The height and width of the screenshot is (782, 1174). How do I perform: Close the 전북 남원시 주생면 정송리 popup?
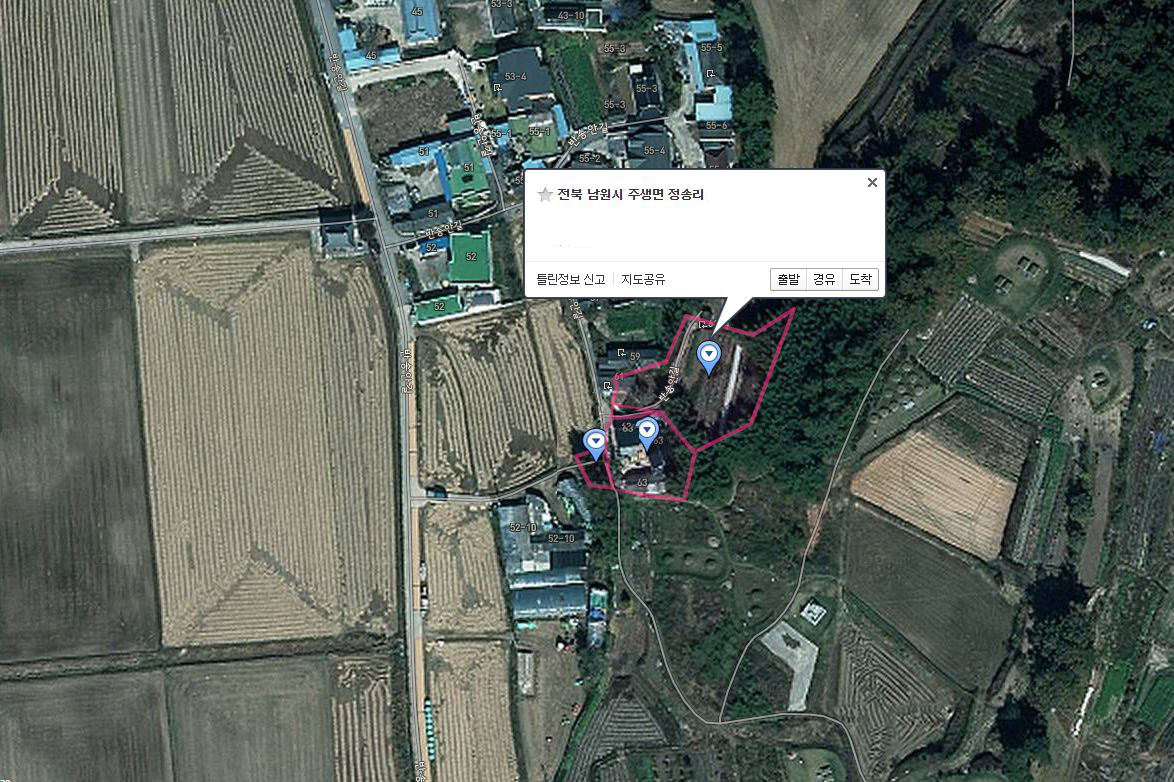point(872,182)
